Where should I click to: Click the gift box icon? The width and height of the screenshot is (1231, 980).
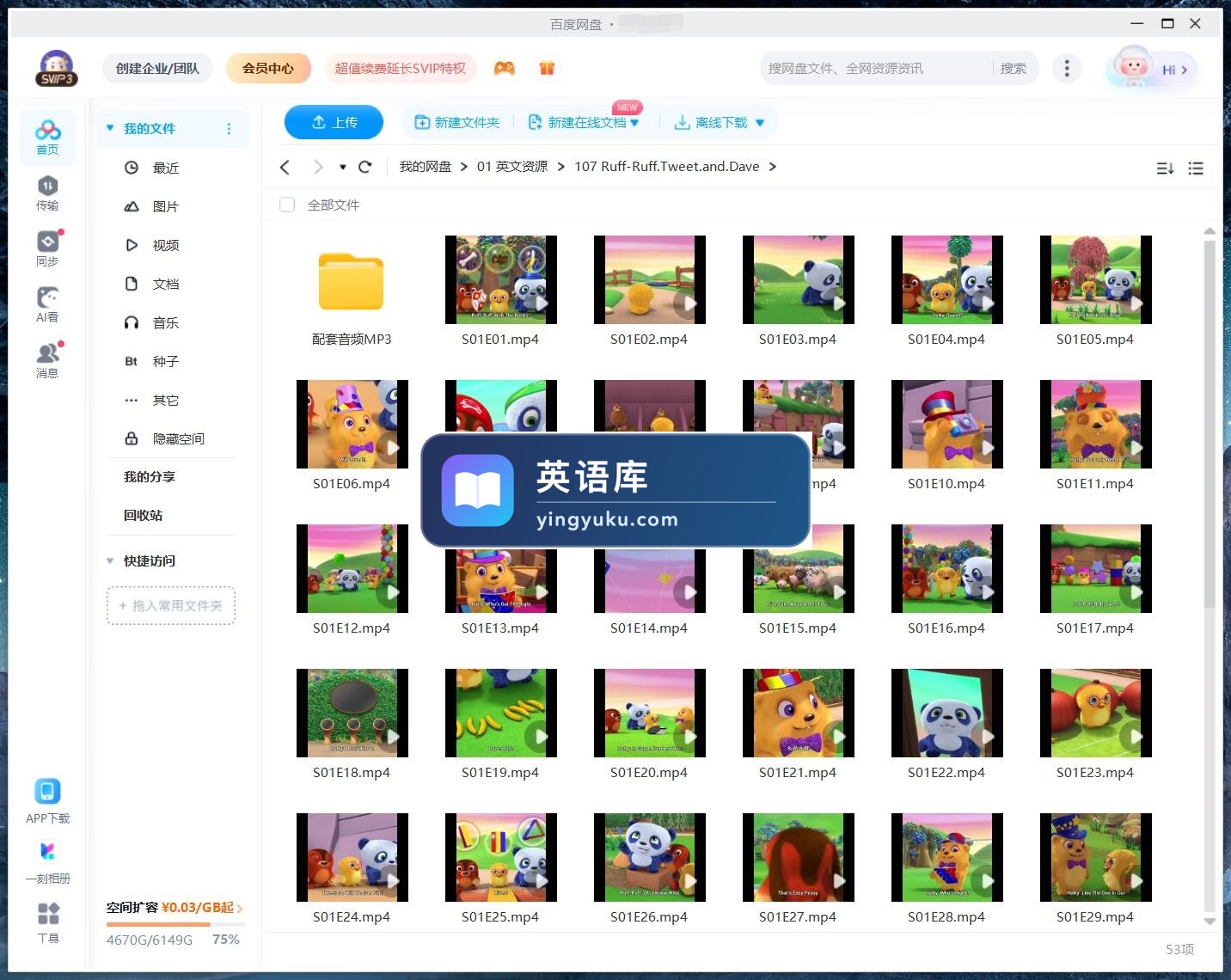click(547, 68)
